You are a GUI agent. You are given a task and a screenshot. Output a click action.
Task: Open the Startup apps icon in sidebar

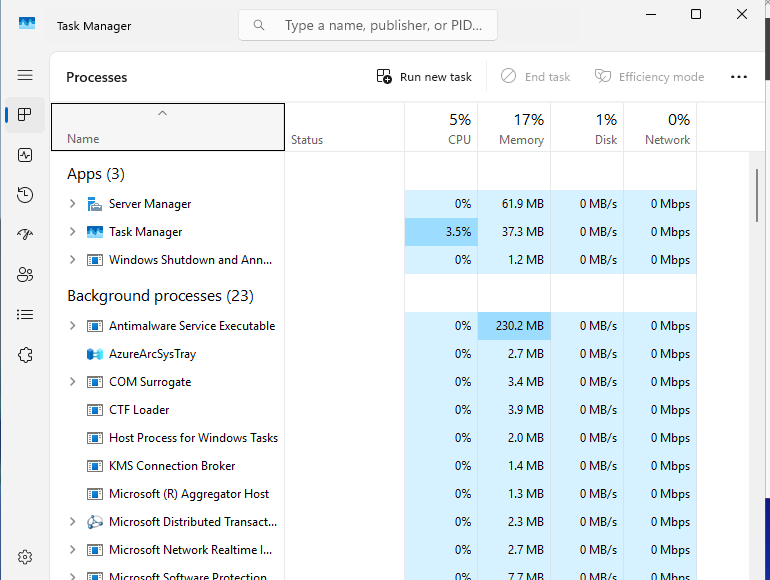pos(25,235)
